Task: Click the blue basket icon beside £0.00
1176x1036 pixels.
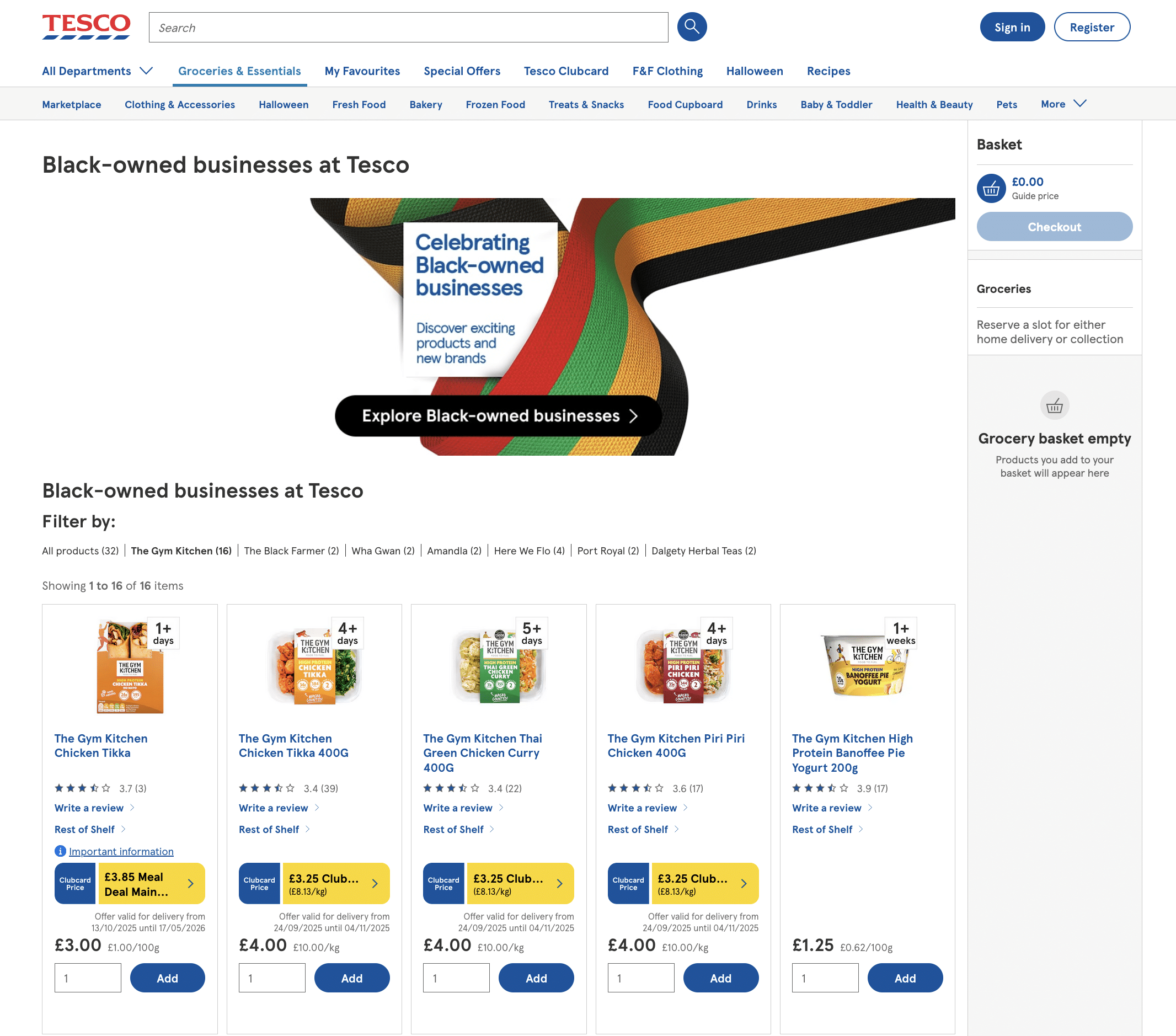Action: 991,188
